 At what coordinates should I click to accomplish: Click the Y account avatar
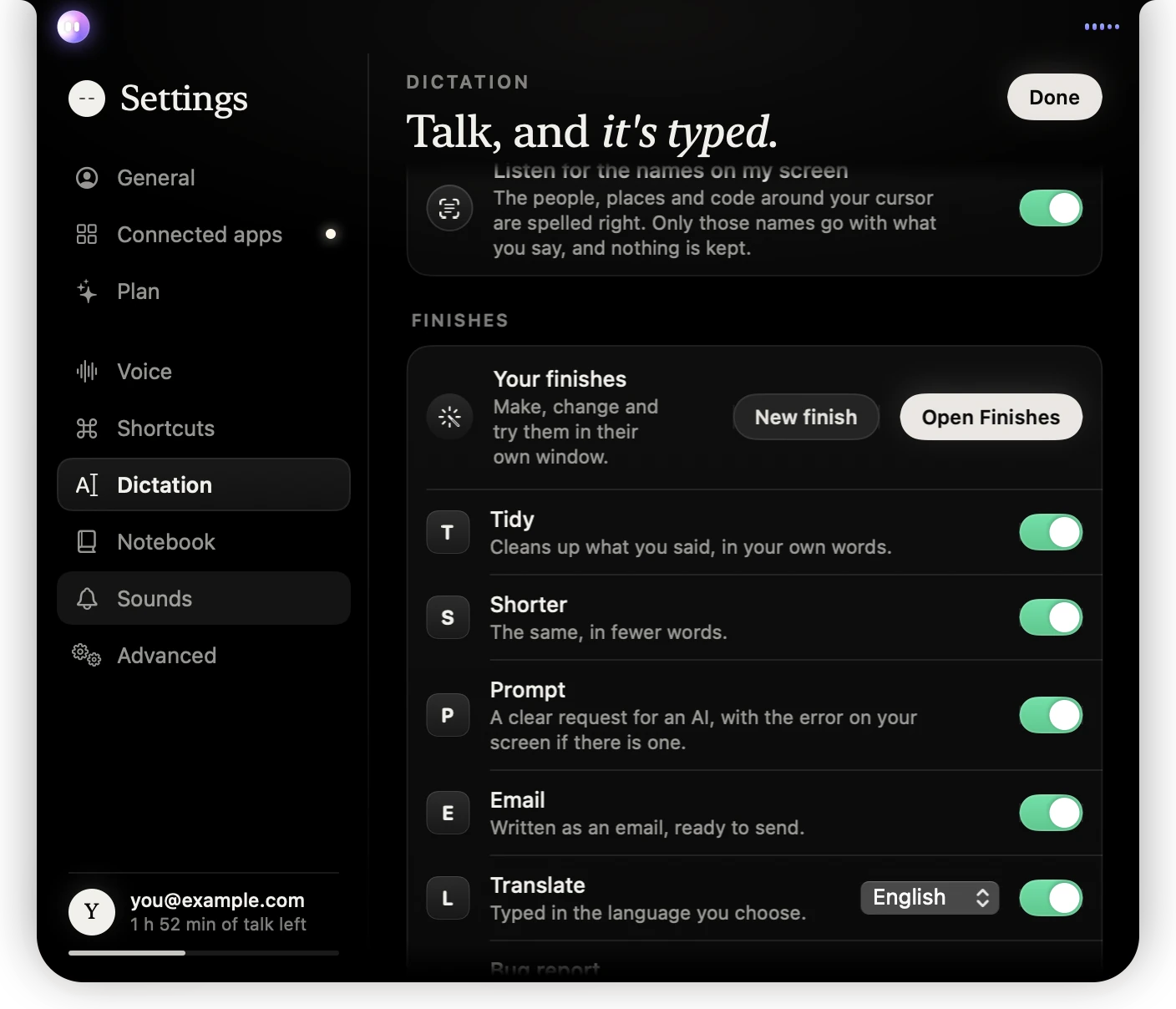pos(92,912)
